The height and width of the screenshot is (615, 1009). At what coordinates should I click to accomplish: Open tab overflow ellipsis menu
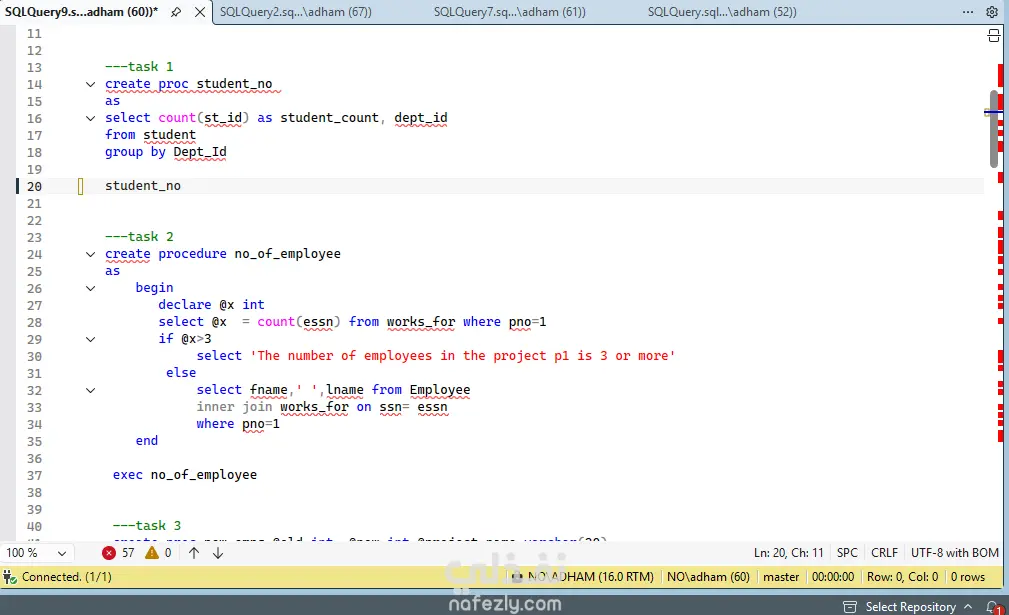968,12
